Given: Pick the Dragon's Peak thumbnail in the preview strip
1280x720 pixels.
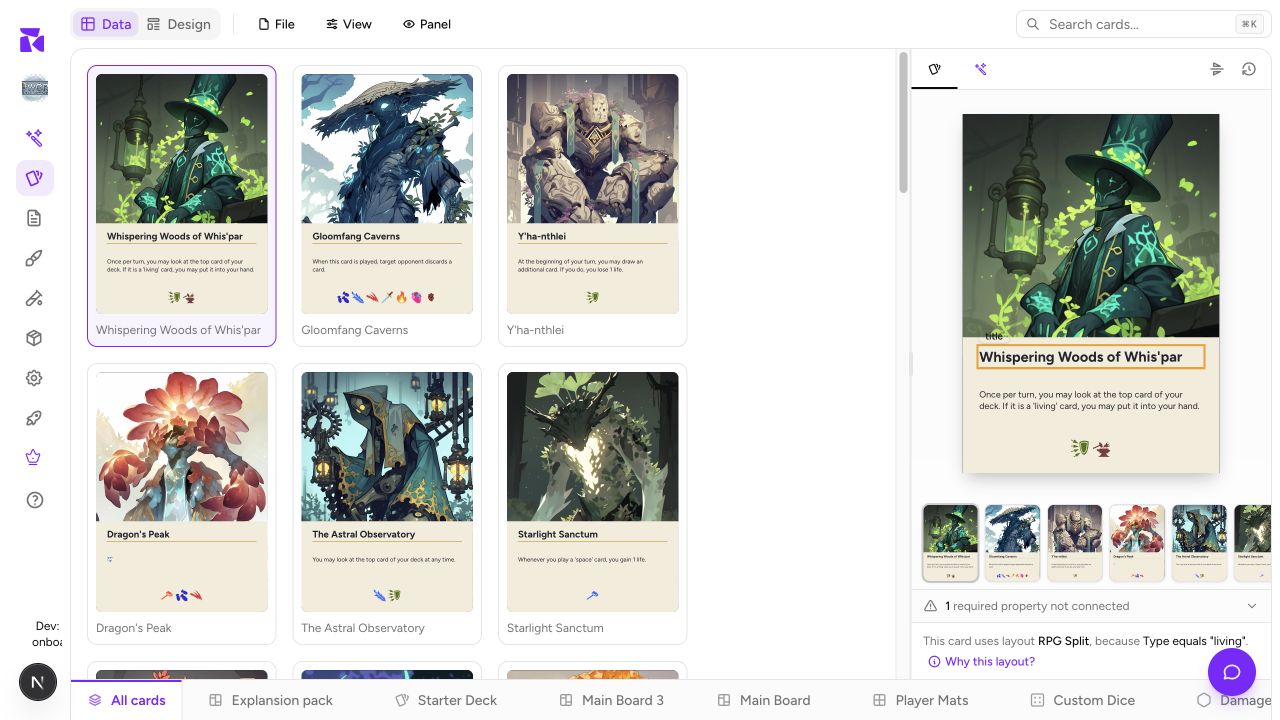Looking at the screenshot, I should 1137,543.
